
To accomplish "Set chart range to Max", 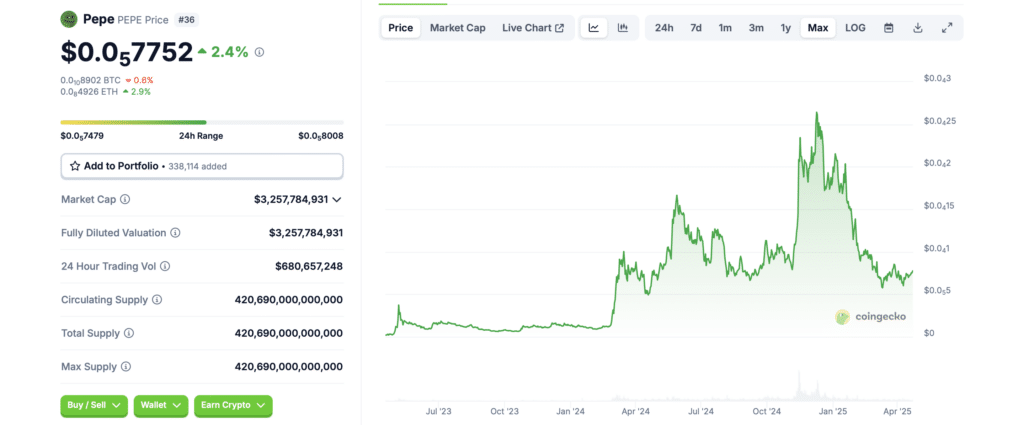I will pyautogui.click(x=818, y=27).
